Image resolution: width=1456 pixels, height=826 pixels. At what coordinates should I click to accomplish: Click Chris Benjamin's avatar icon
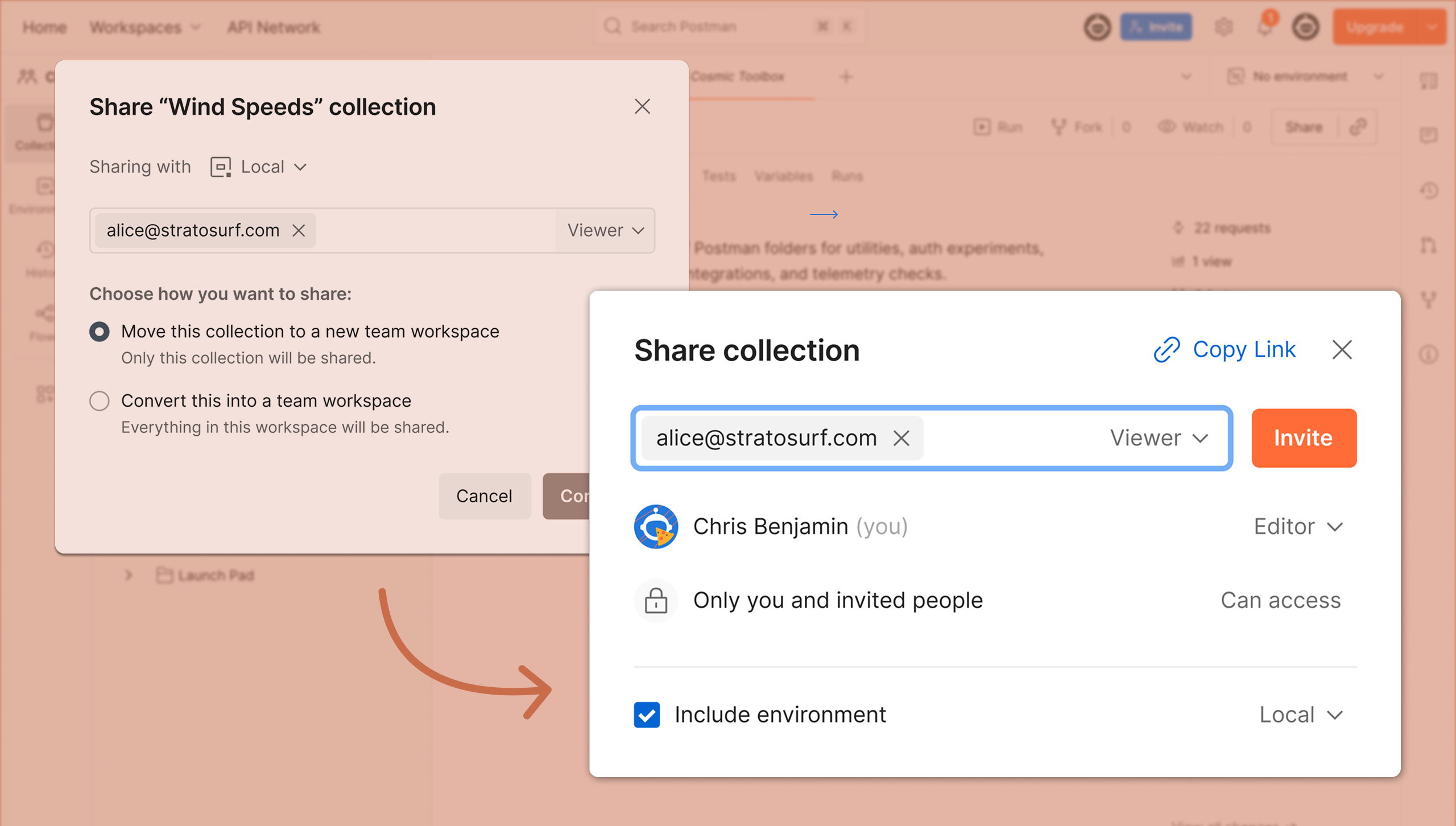tap(656, 526)
